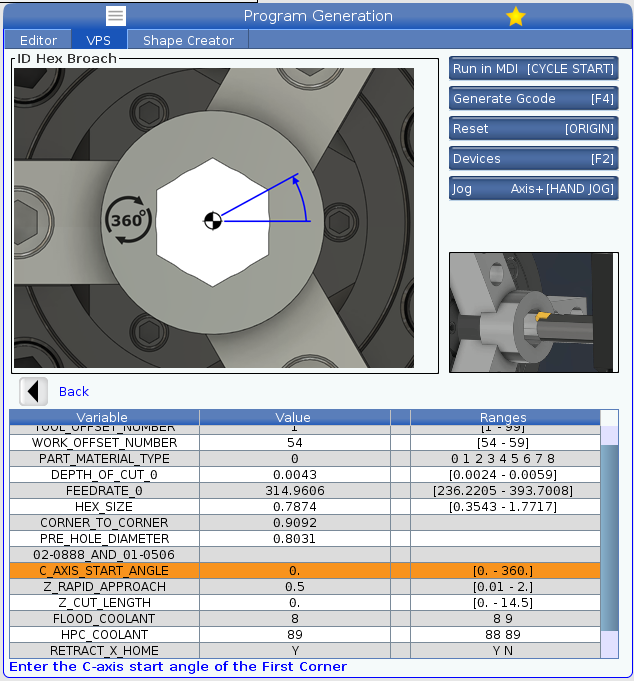The height and width of the screenshot is (681, 634).
Task: Click the Y N options cell
Action: (505, 651)
